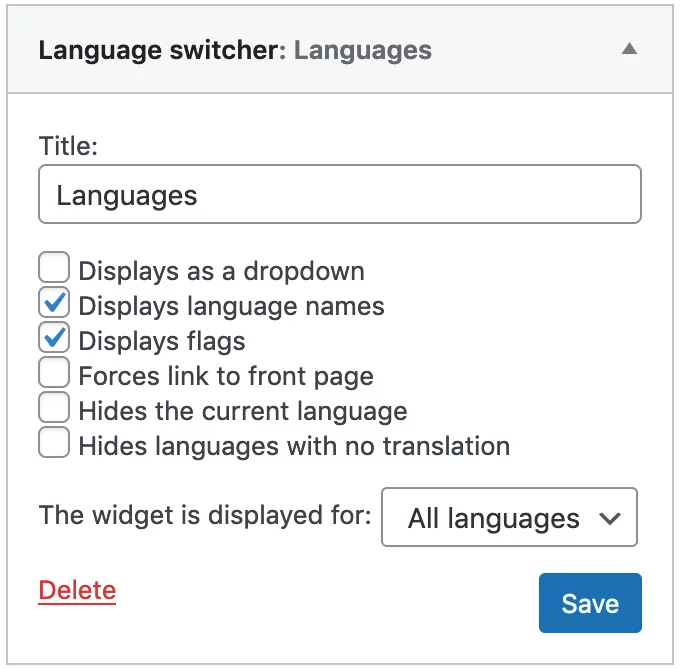Uncheck the Displays flags checkbox
The height and width of the screenshot is (668, 680).
[54, 337]
